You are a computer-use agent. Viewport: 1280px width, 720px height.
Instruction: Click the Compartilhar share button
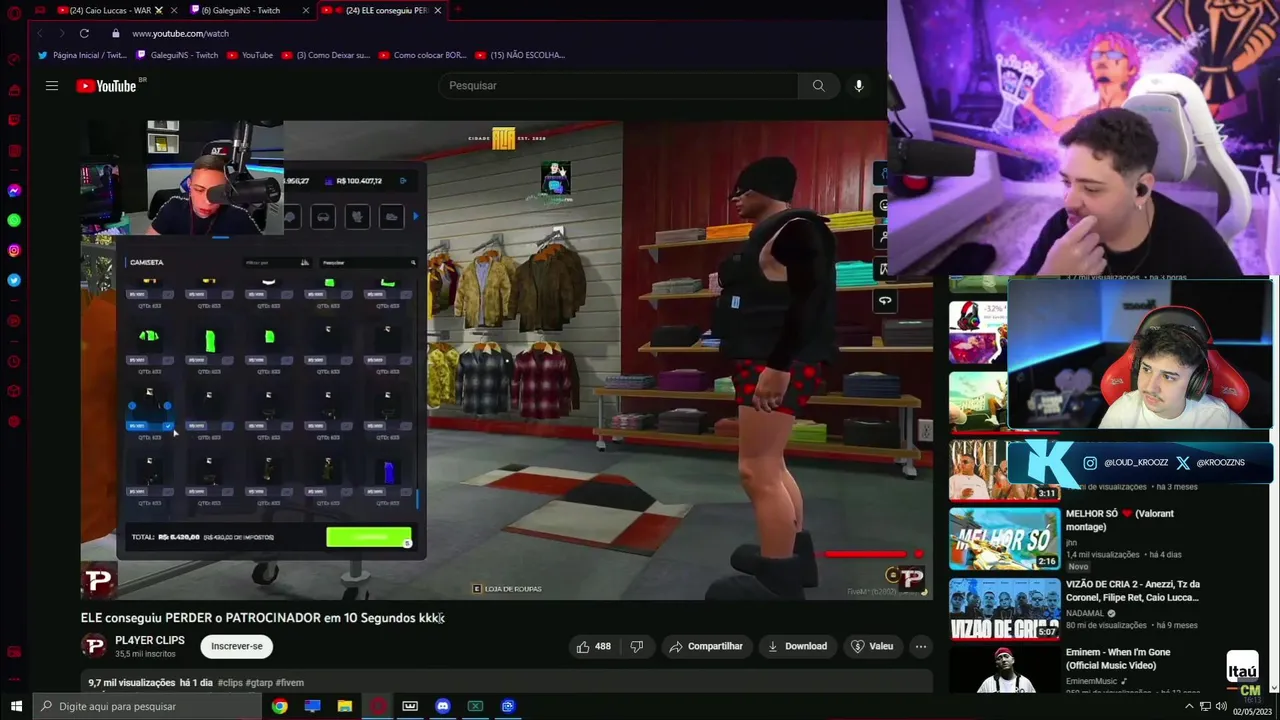pos(706,646)
